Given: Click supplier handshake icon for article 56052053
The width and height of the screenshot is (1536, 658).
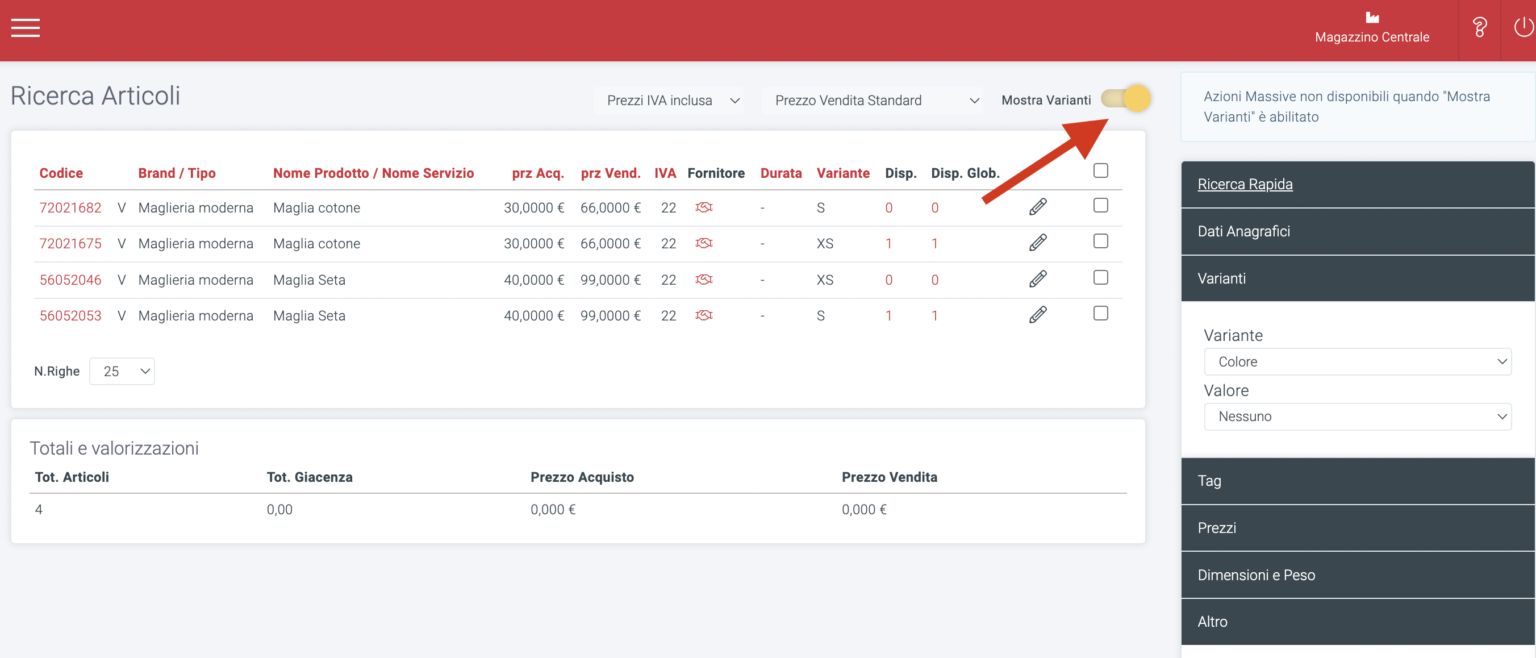Looking at the screenshot, I should tap(704, 315).
